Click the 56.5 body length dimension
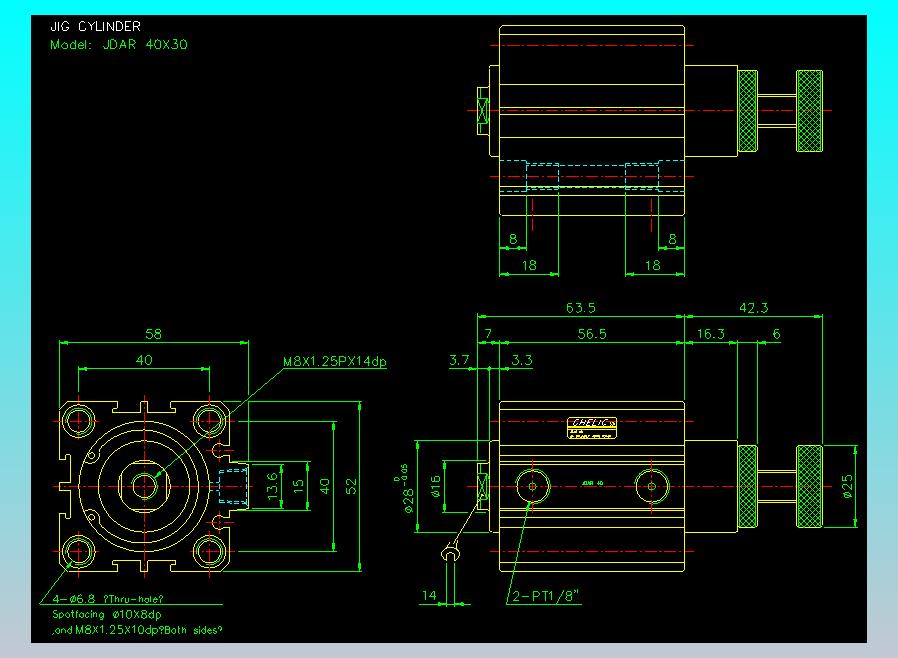The width and height of the screenshot is (898, 658). (x=592, y=334)
